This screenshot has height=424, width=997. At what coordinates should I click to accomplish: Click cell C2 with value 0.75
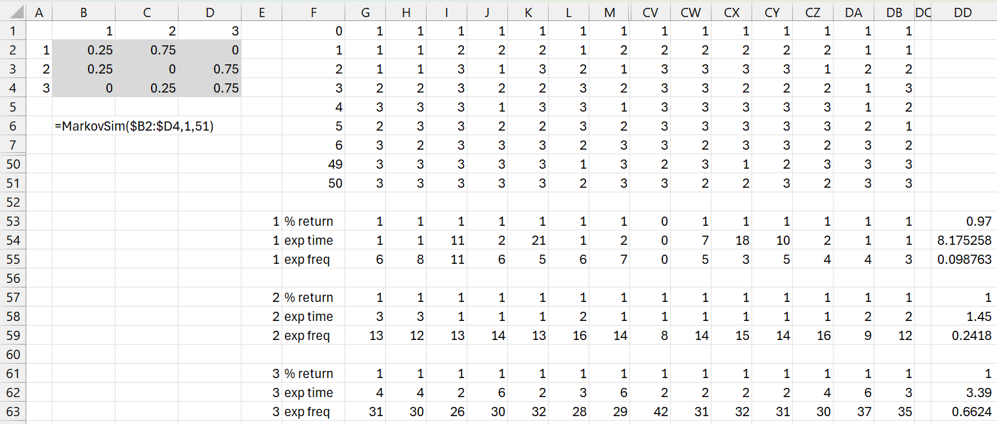pyautogui.click(x=147, y=50)
